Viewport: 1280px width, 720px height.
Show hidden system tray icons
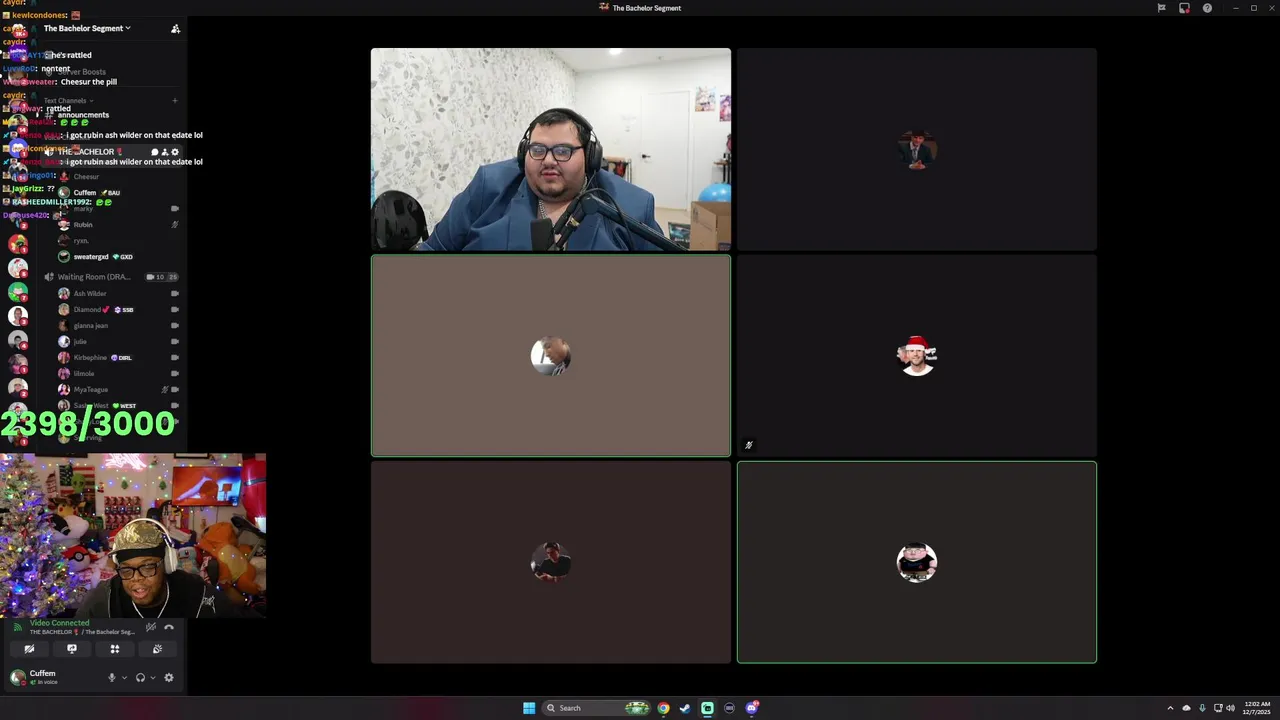pyautogui.click(x=1170, y=708)
